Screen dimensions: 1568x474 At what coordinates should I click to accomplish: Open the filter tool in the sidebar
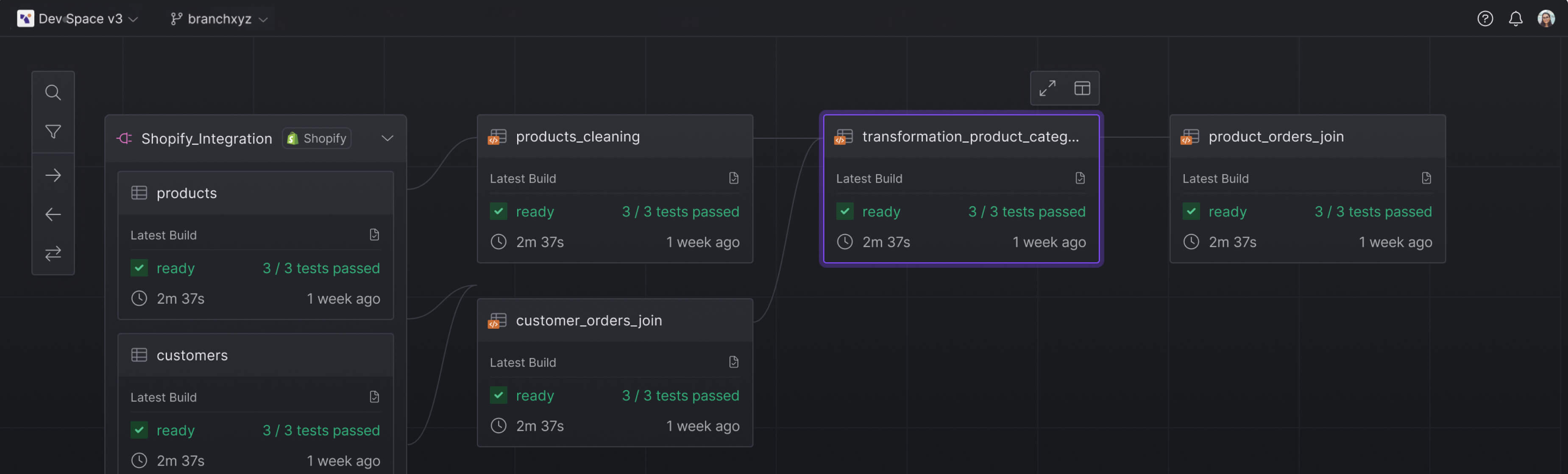pyautogui.click(x=53, y=131)
